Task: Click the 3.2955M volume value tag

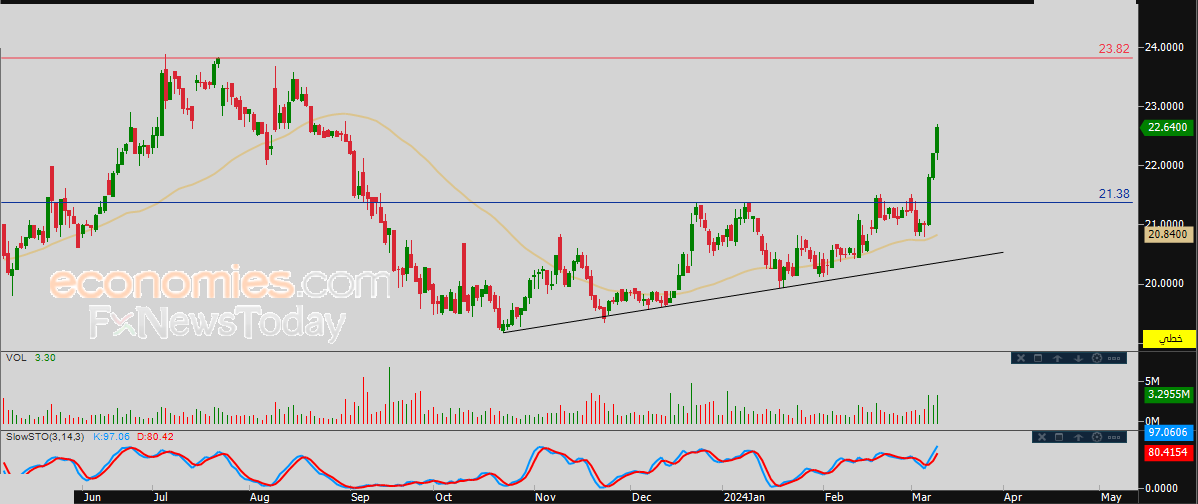Action: [1168, 395]
